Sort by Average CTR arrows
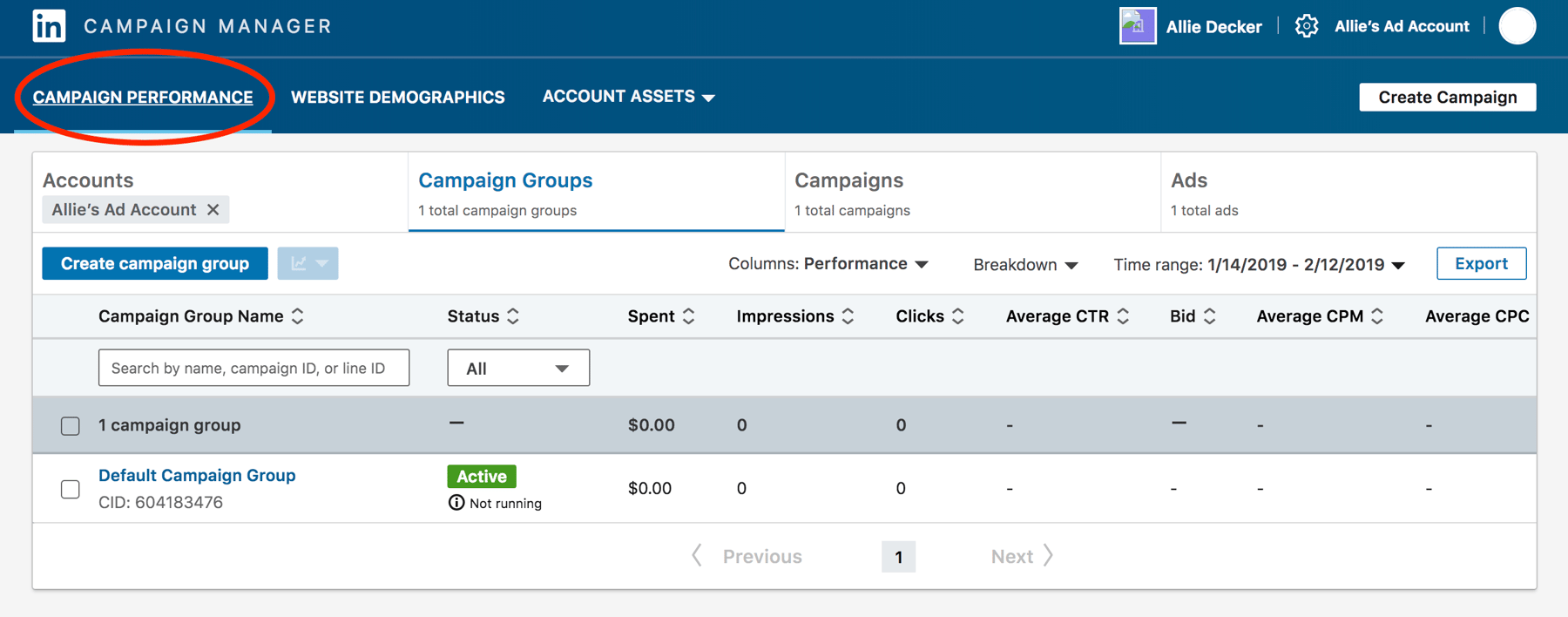The image size is (1568, 617). coord(1123,316)
